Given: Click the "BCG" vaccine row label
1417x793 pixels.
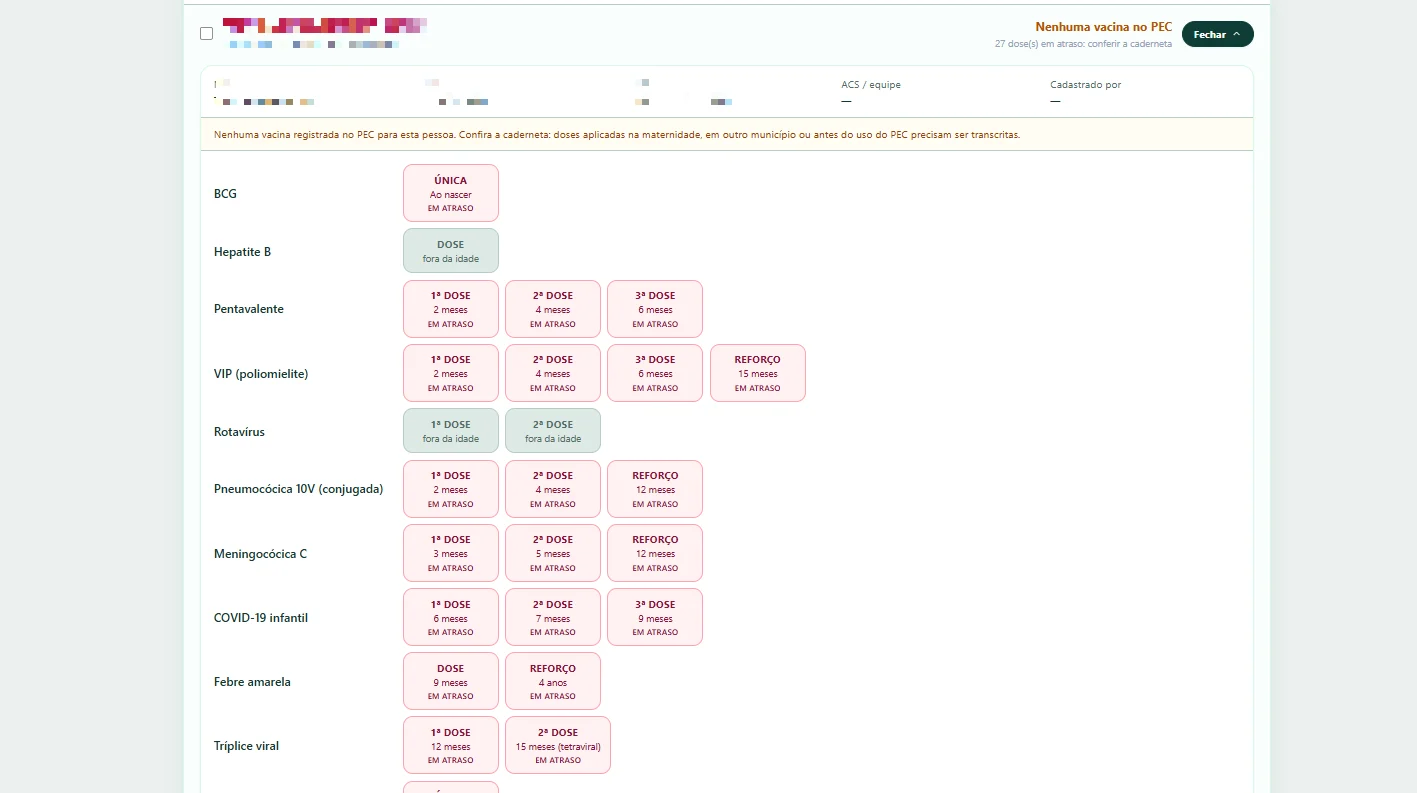Looking at the screenshot, I should pyautogui.click(x=225, y=194).
